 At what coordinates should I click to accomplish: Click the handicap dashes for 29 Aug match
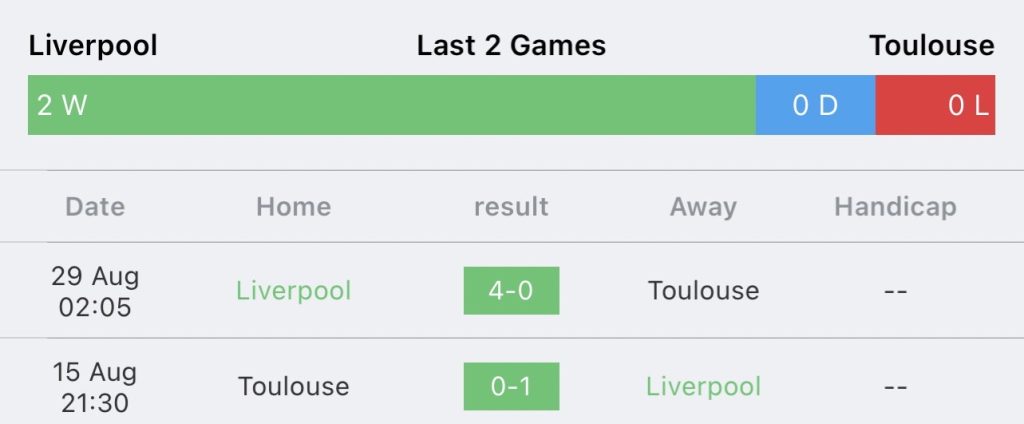tap(895, 291)
